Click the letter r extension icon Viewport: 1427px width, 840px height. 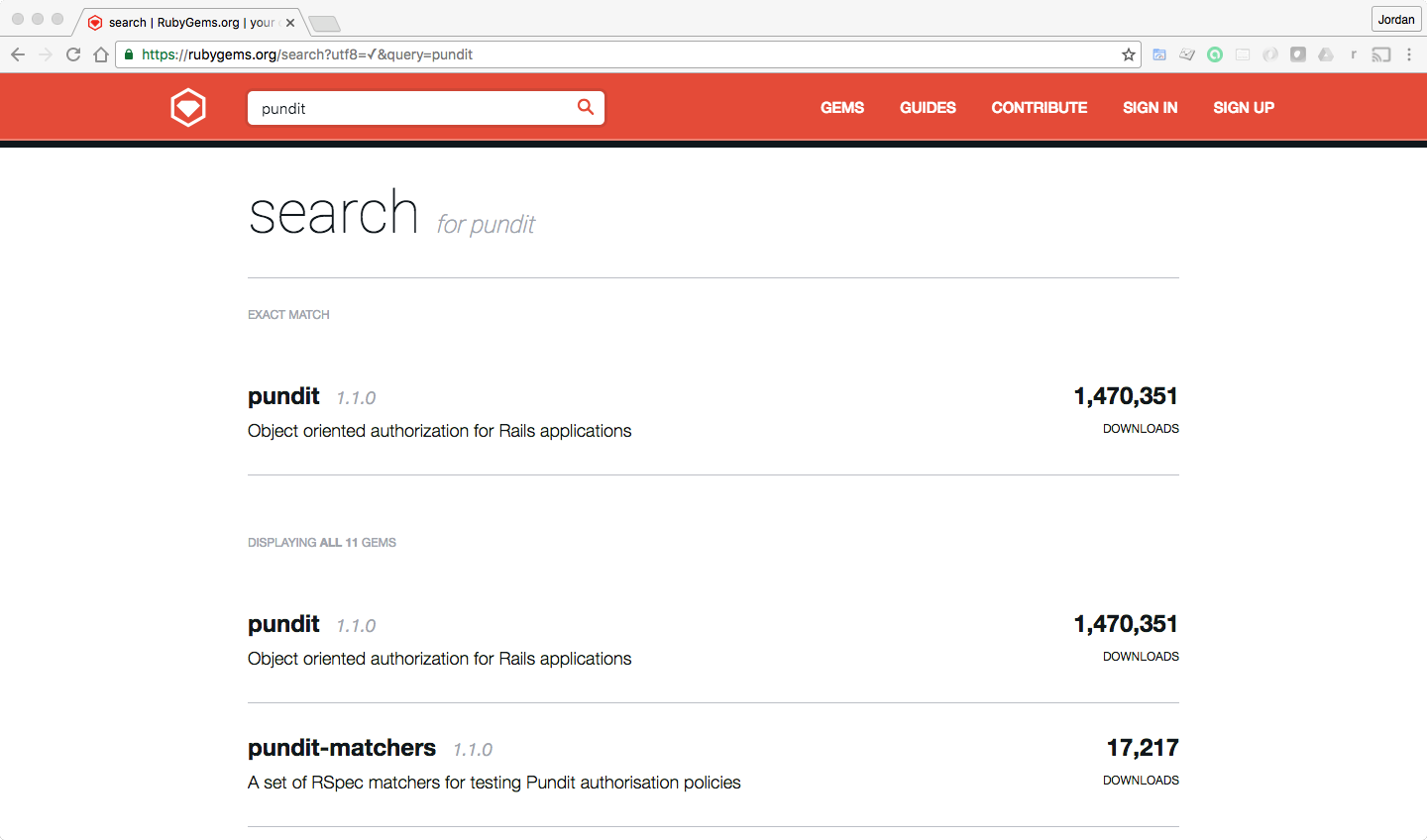point(1354,54)
